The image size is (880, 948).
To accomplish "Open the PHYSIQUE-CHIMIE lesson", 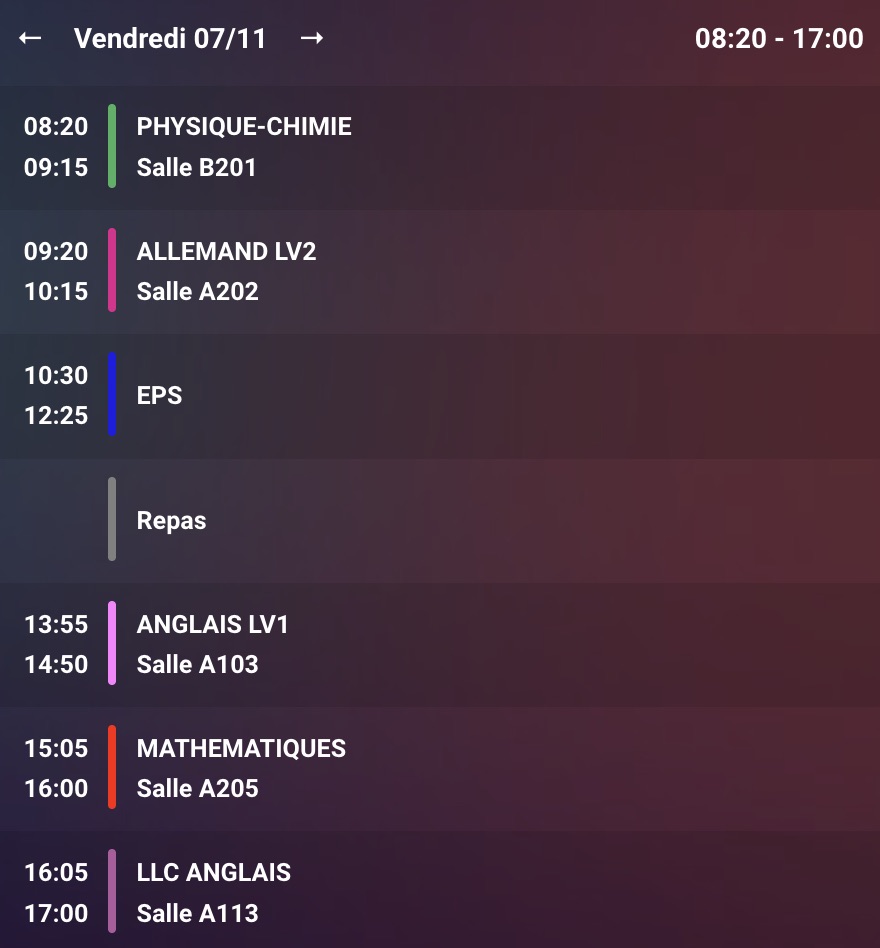I will [244, 127].
